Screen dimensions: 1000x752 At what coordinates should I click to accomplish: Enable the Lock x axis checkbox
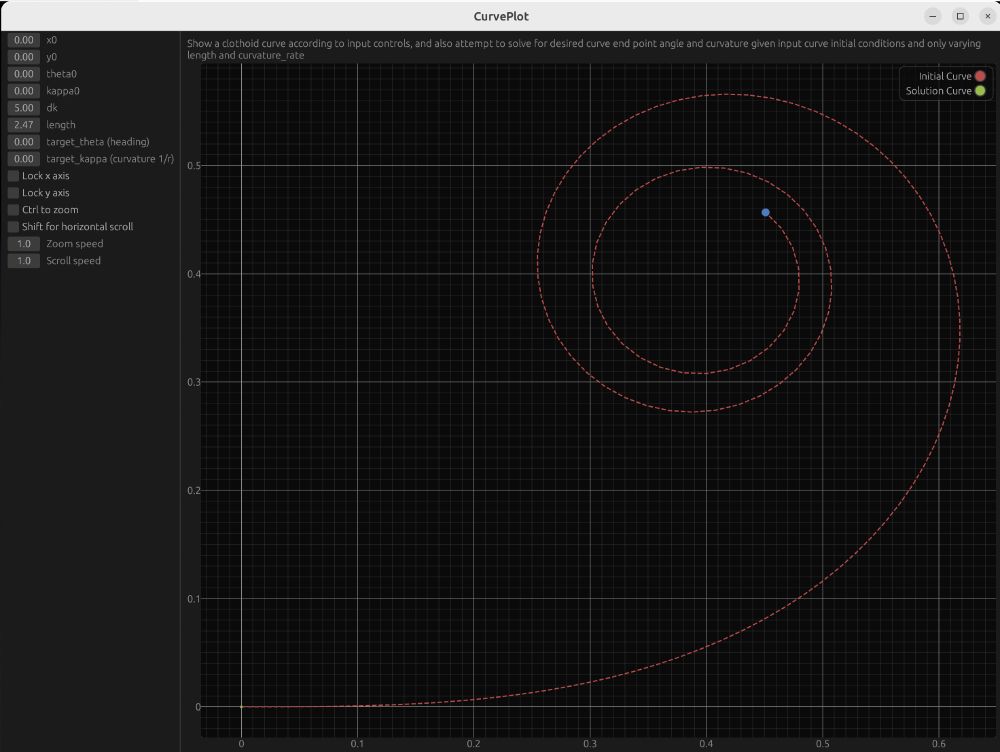click(13, 176)
